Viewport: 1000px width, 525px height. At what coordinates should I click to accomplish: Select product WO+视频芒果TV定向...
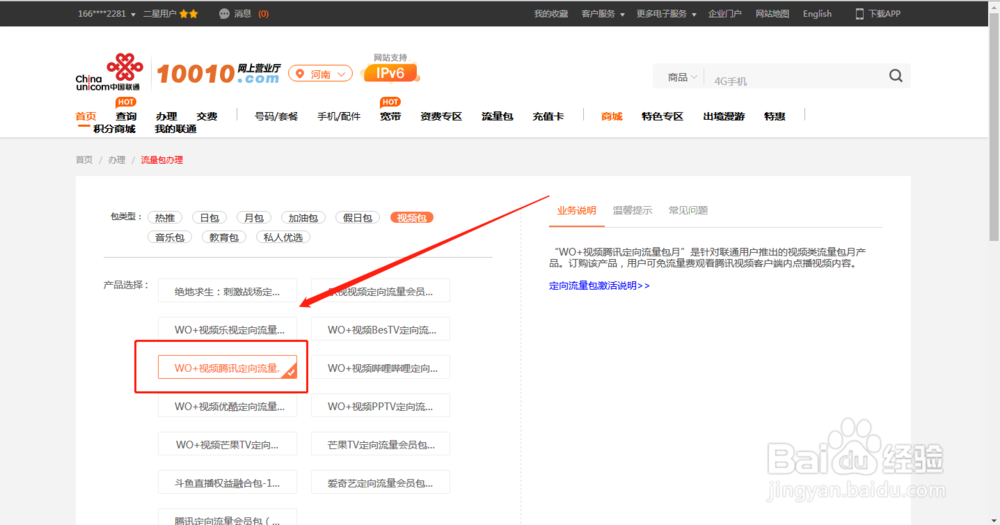point(228,444)
